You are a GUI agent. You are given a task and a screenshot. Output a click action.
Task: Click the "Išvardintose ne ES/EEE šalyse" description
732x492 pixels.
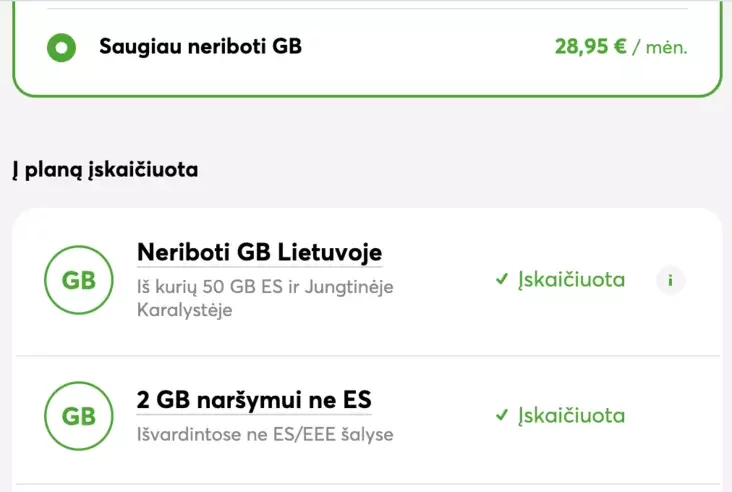tap(265, 435)
